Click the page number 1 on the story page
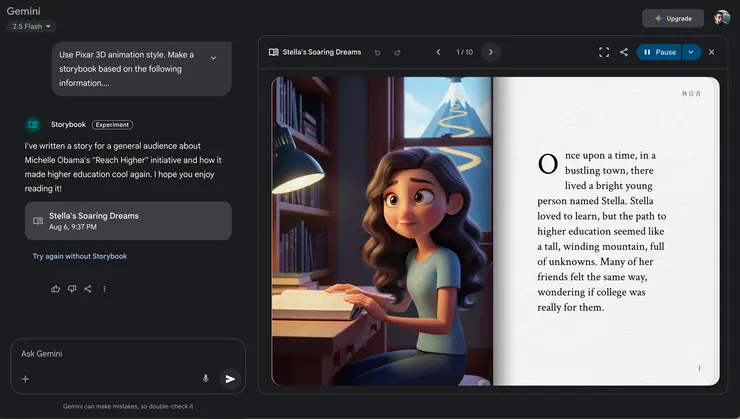 pyautogui.click(x=699, y=369)
